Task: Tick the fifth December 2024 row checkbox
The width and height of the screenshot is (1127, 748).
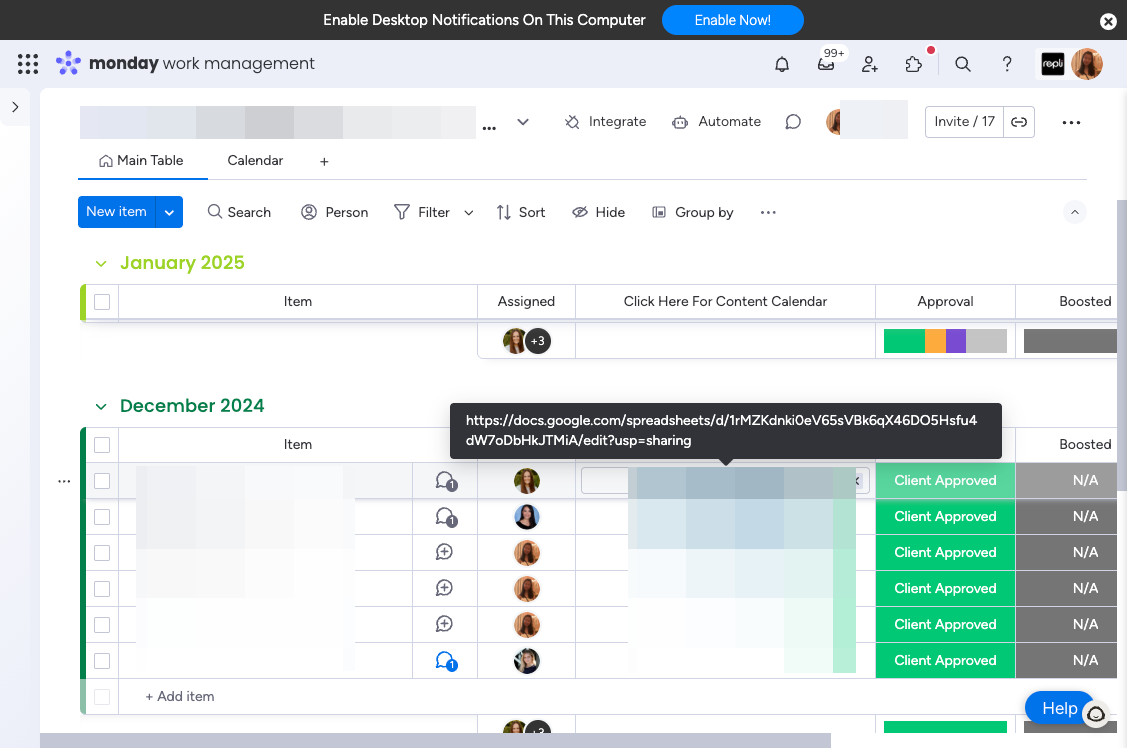Action: tap(102, 624)
